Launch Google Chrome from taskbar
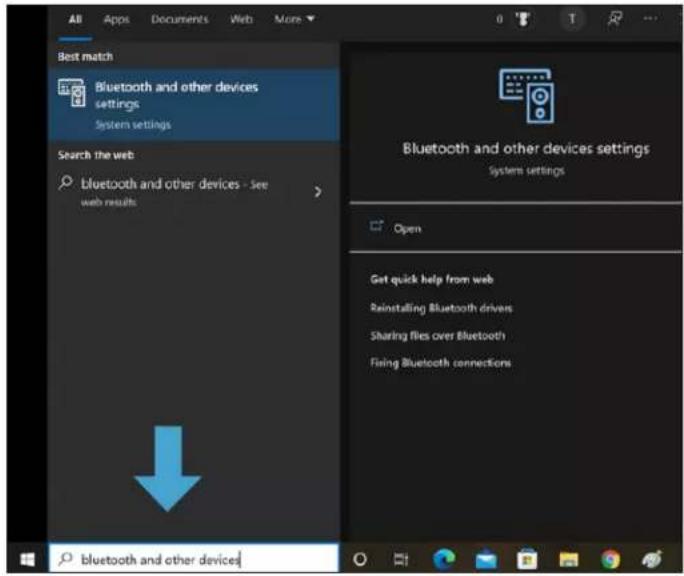This screenshot has height=576, width=684. pos(610,559)
